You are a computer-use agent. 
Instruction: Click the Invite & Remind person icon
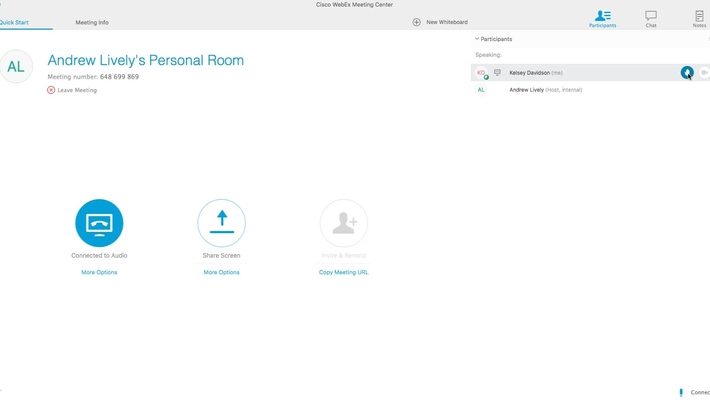[x=344, y=223]
